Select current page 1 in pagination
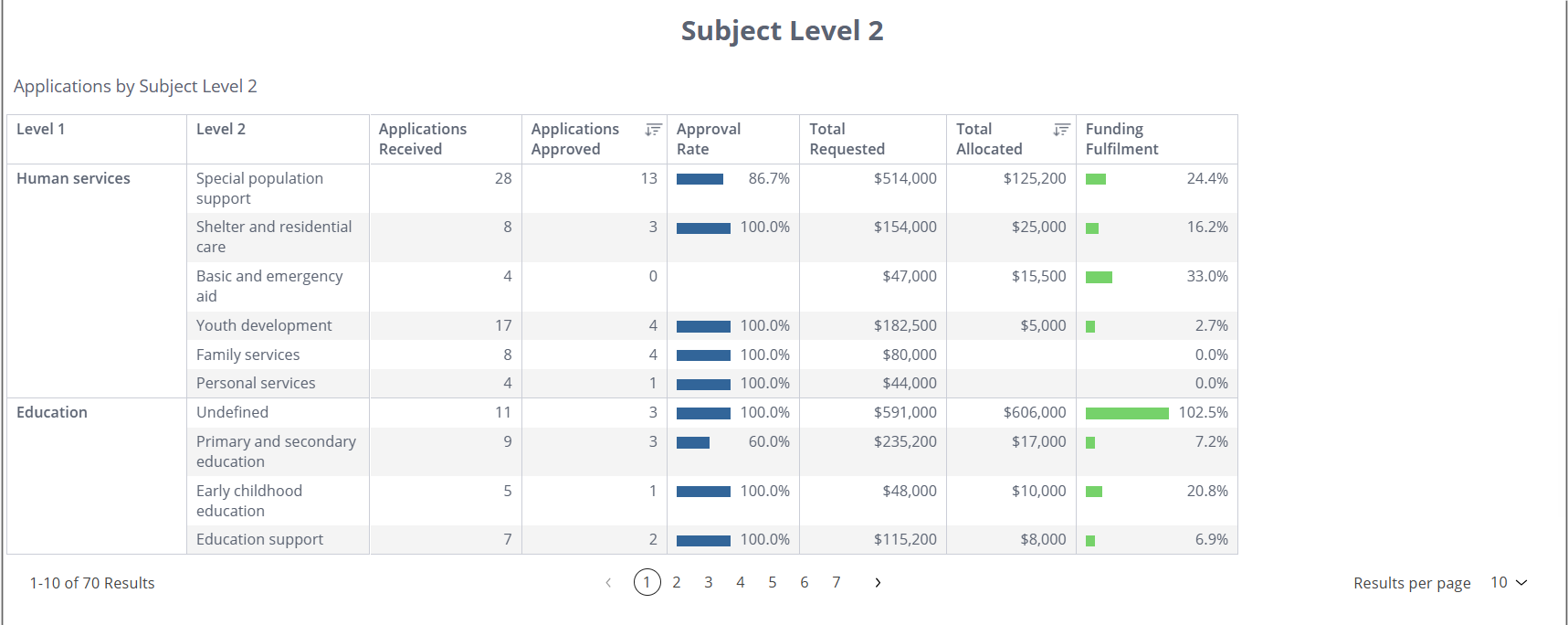 [647, 583]
